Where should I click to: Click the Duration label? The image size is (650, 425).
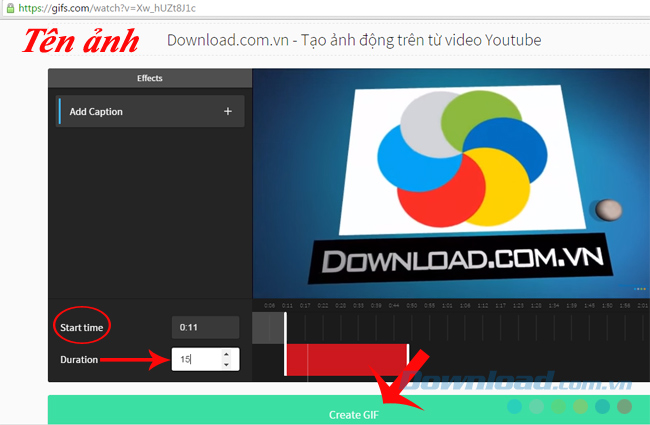pos(79,359)
